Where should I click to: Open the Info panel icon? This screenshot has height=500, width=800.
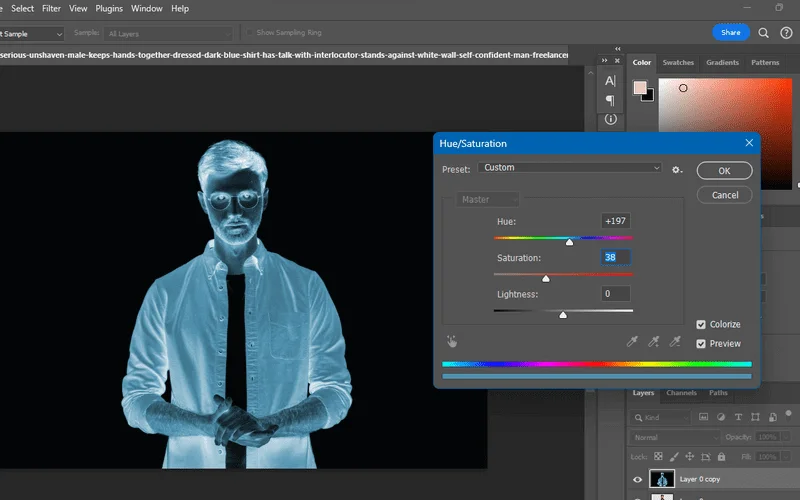611,119
